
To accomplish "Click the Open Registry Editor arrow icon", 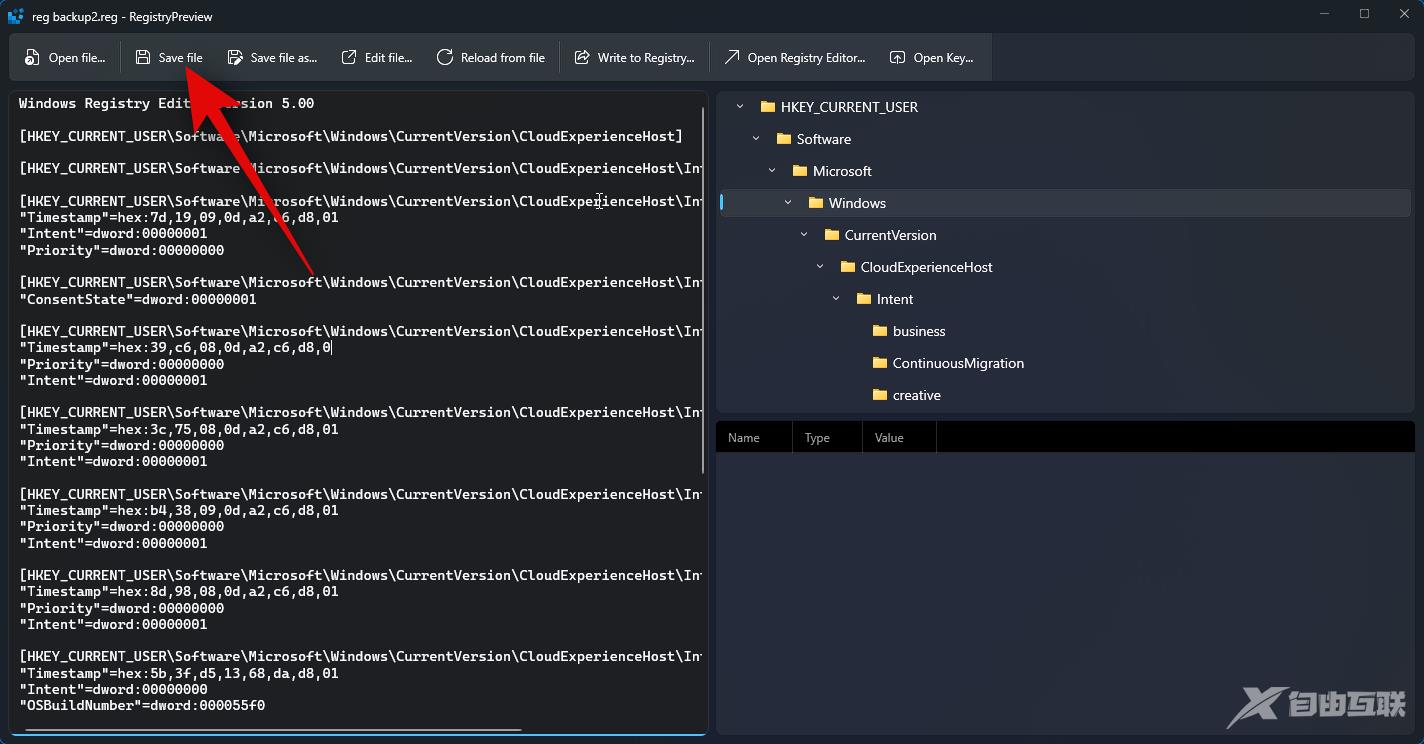I will pyautogui.click(x=732, y=58).
